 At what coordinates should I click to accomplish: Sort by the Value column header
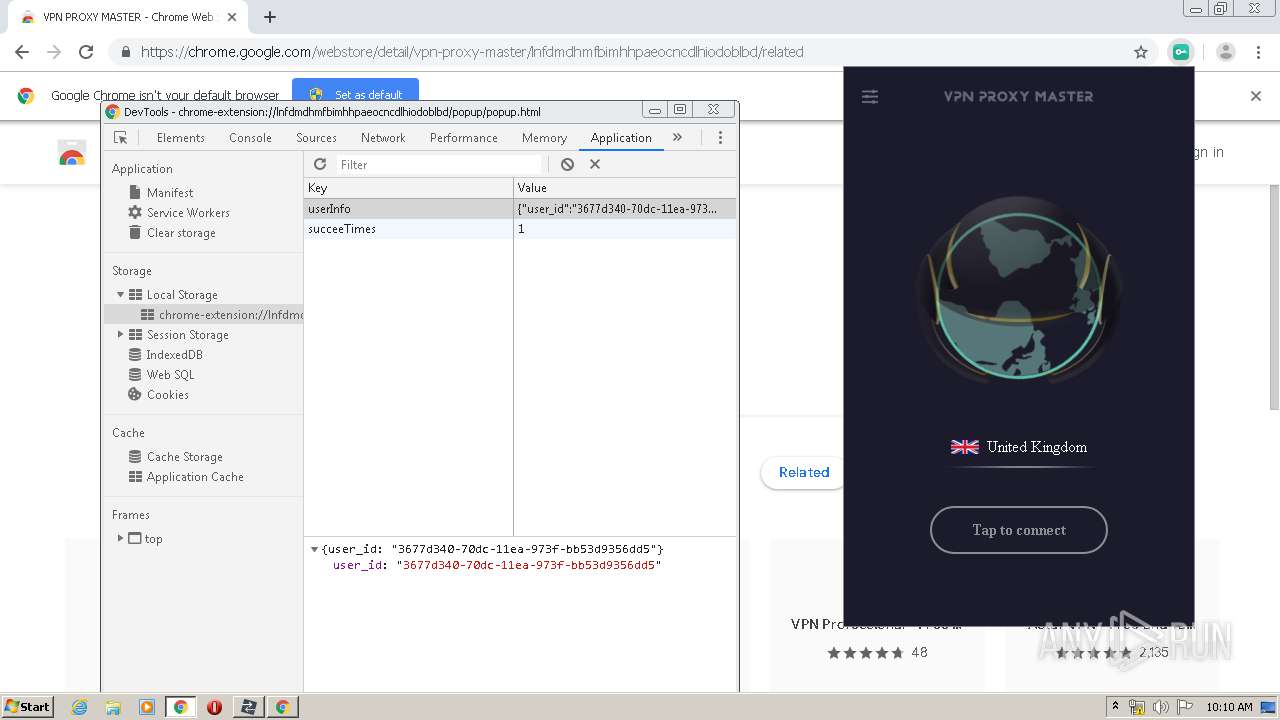coord(625,188)
